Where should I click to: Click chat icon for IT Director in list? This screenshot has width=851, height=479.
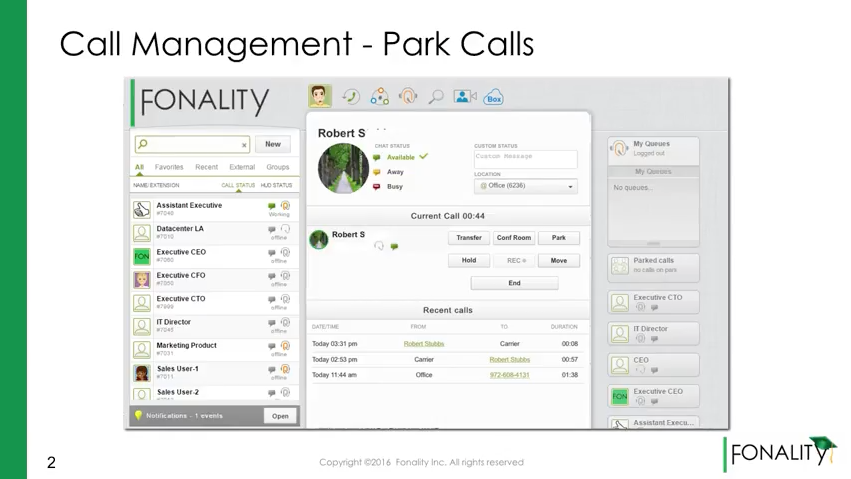click(x=271, y=323)
